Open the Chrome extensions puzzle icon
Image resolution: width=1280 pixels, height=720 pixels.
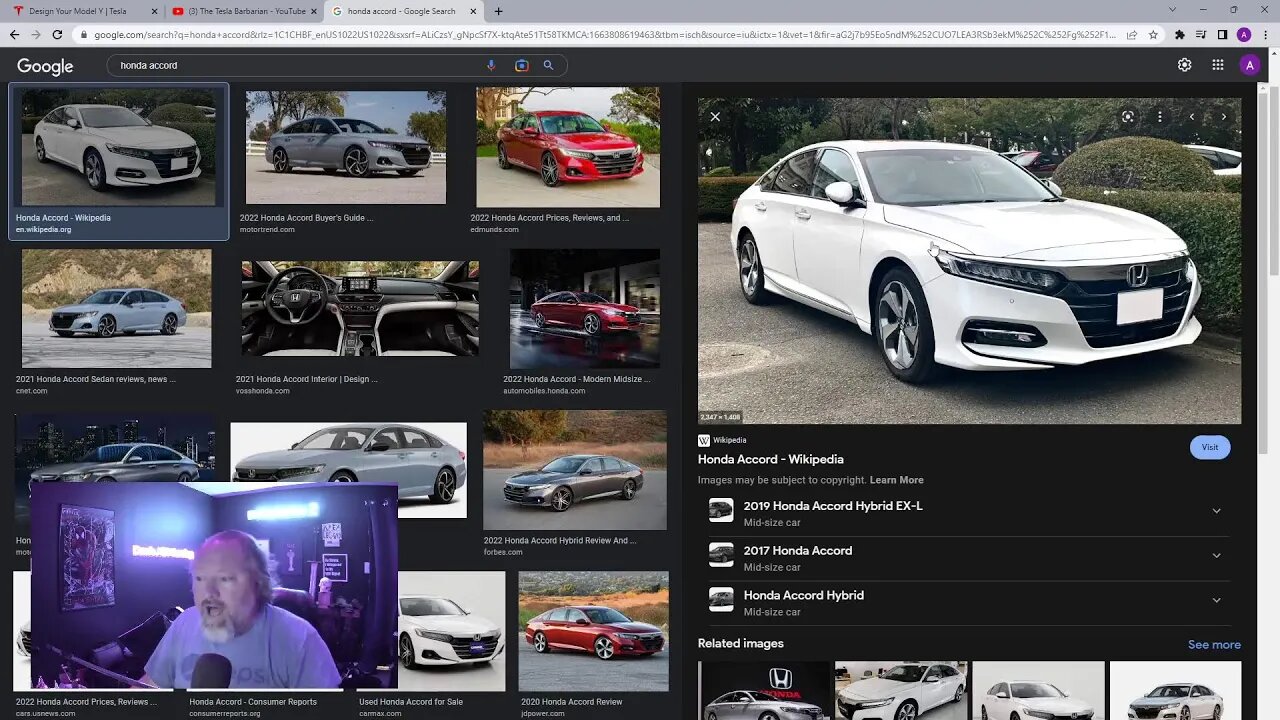point(1179,34)
